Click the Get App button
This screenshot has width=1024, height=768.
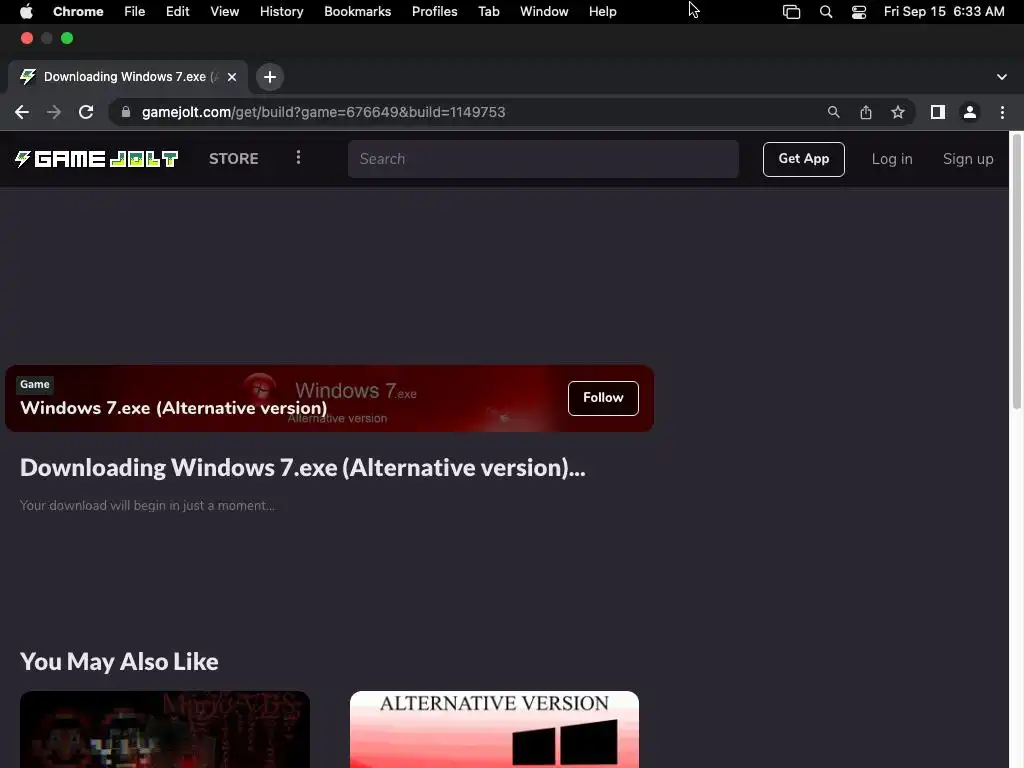[x=803, y=159]
